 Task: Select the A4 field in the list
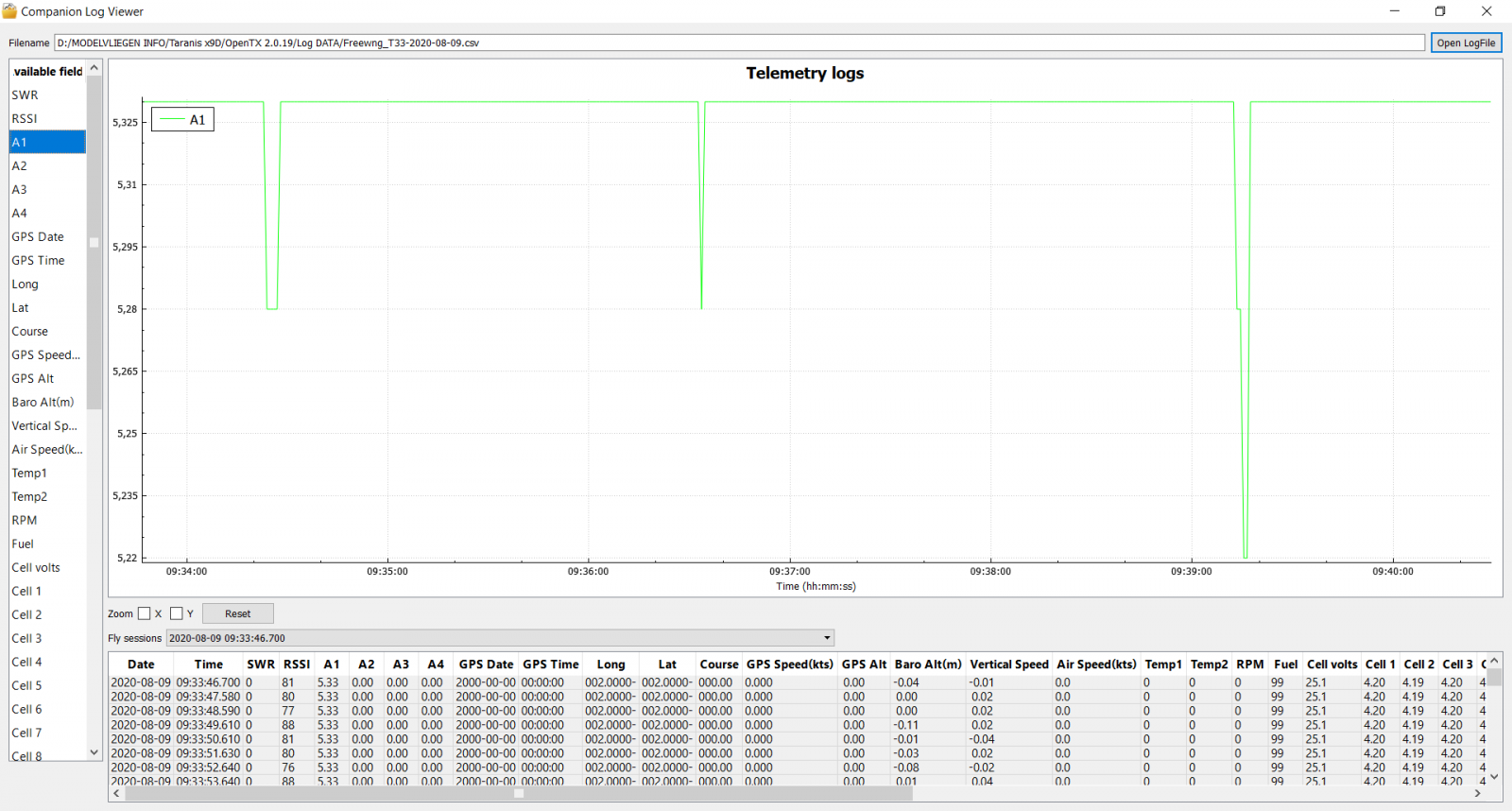click(47, 213)
